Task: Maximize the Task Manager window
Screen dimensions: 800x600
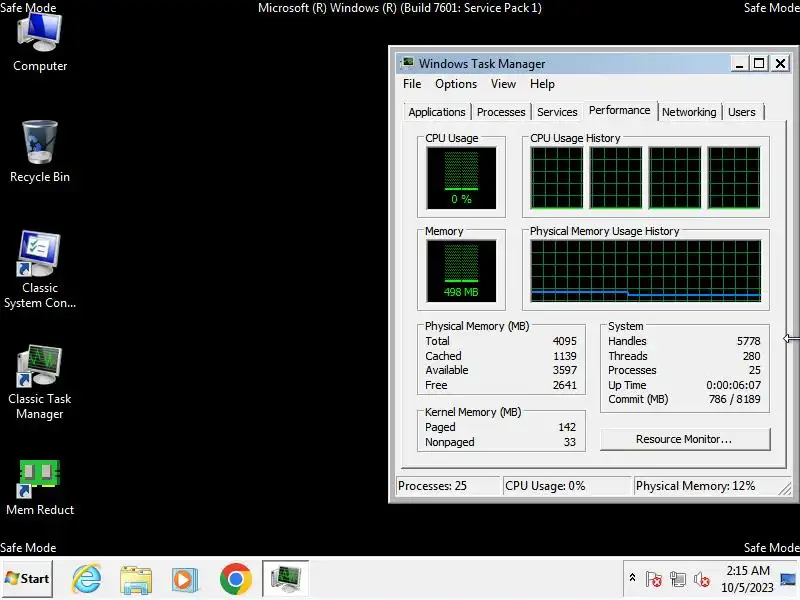Action: [759, 63]
